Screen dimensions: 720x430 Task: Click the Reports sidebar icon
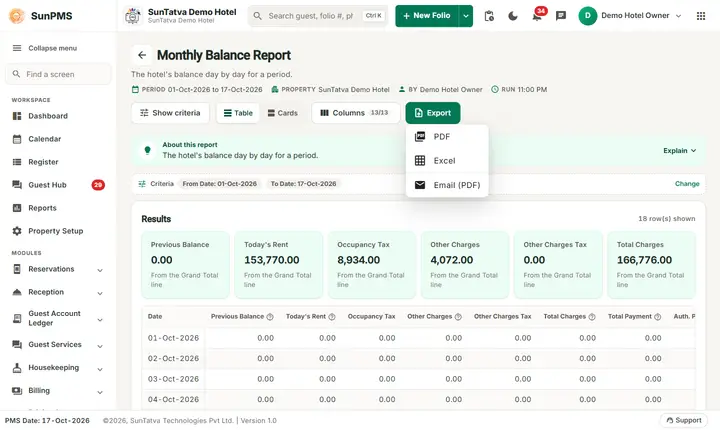17,208
